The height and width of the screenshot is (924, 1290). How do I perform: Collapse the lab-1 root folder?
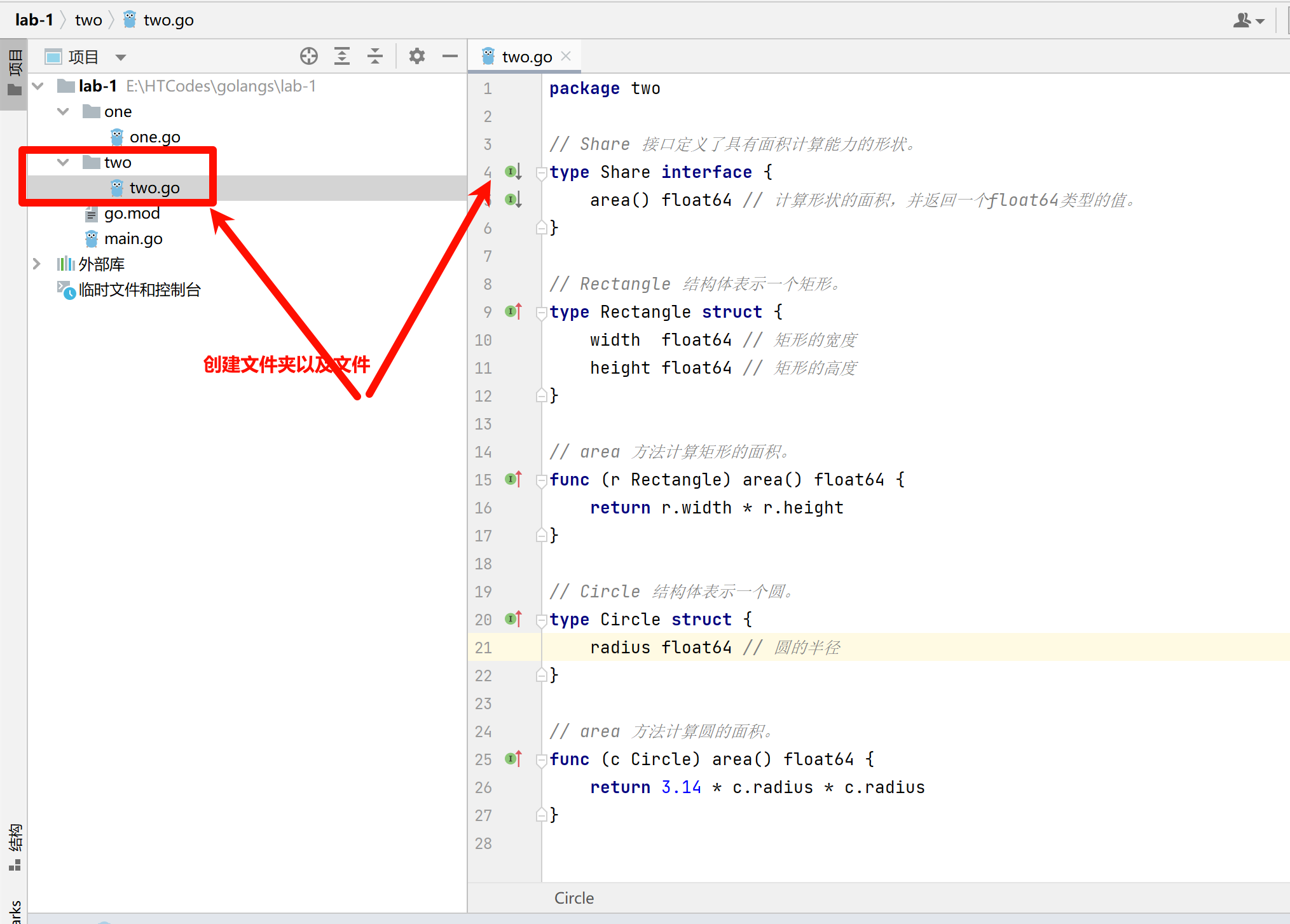[38, 86]
